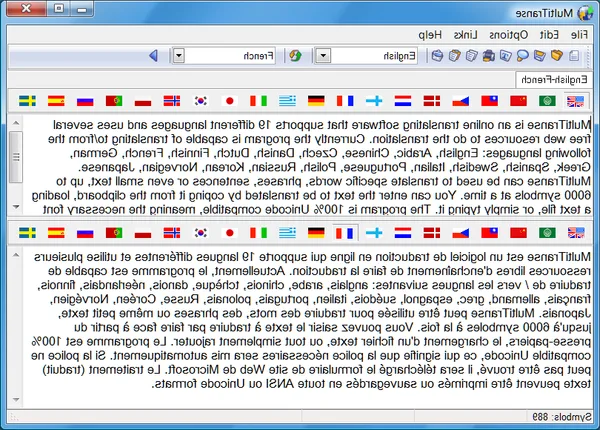Select Greek flag in source flag row
This screenshot has width=600, height=430.
point(287,101)
